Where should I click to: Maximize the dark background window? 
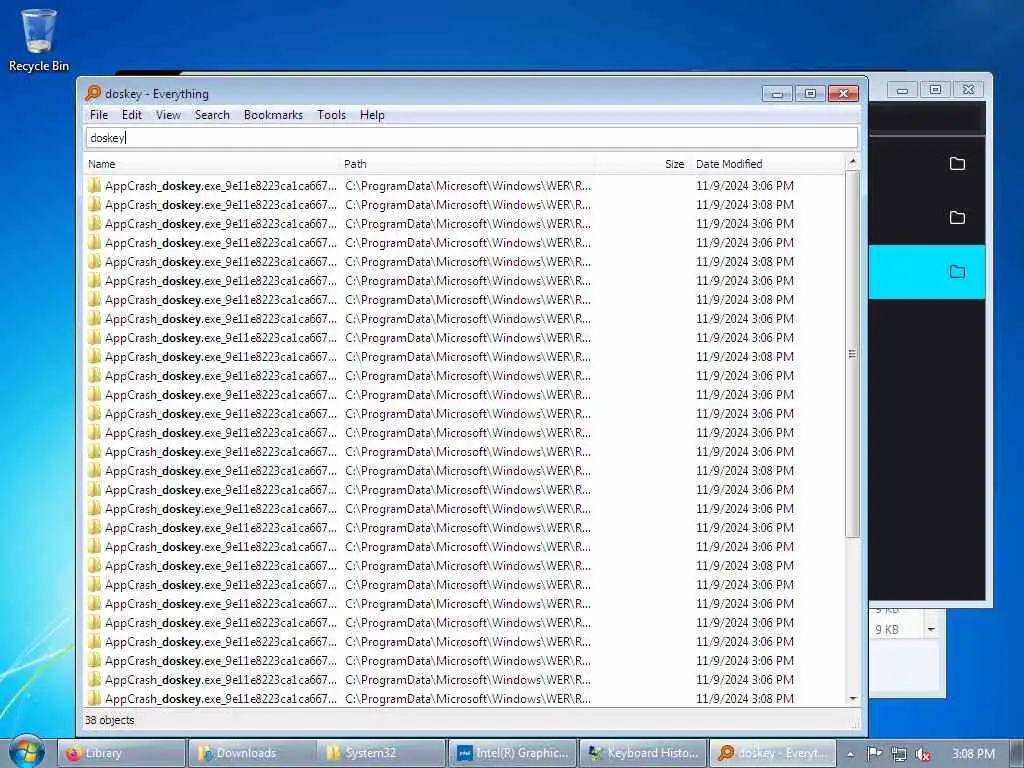pyautogui.click(x=935, y=89)
